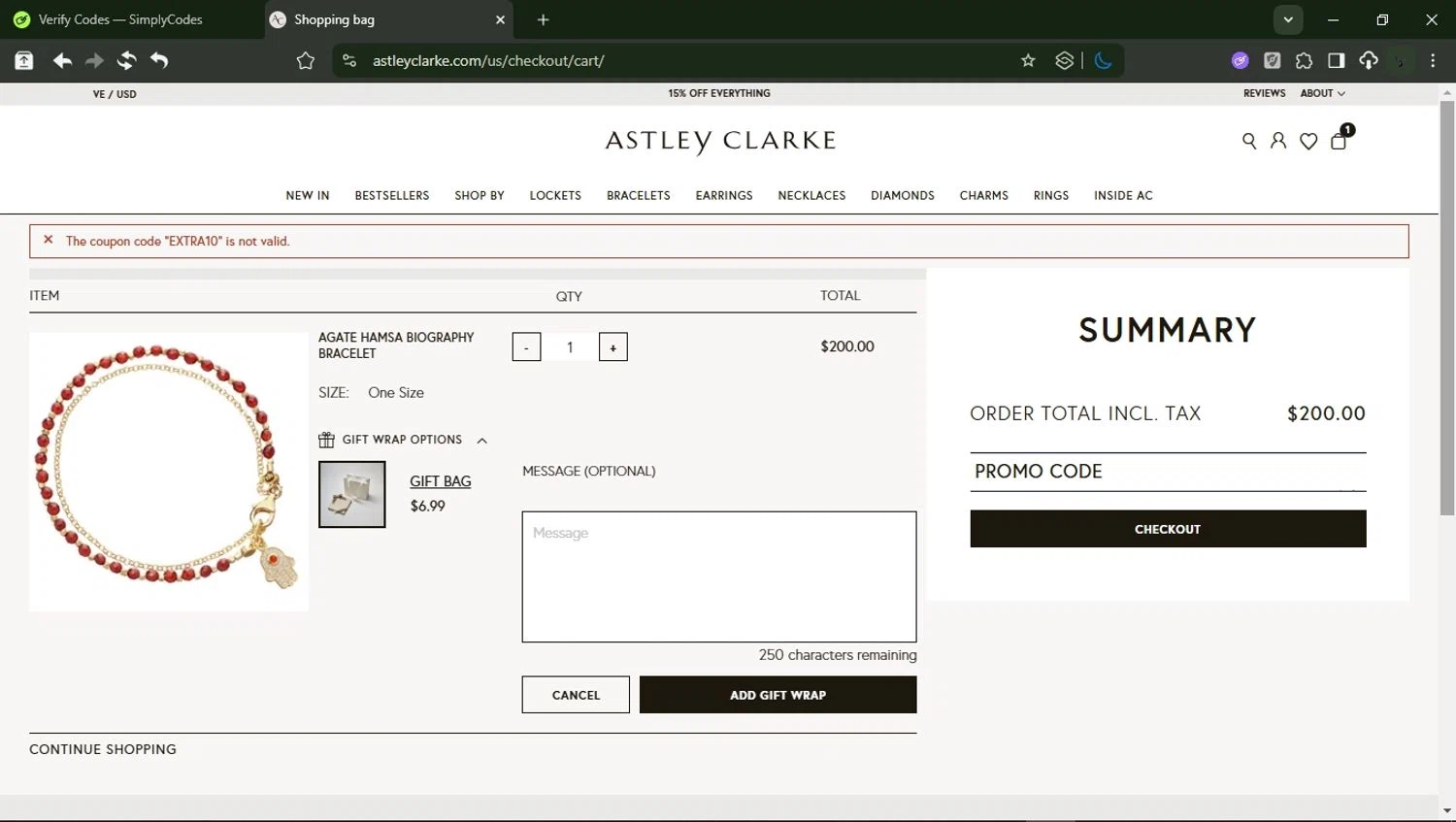Open the extensions puzzle piece menu
The height and width of the screenshot is (822, 1456).
click(x=1304, y=60)
